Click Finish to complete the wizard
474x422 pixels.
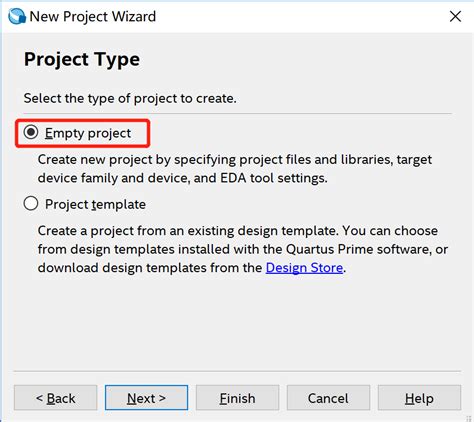point(237,398)
